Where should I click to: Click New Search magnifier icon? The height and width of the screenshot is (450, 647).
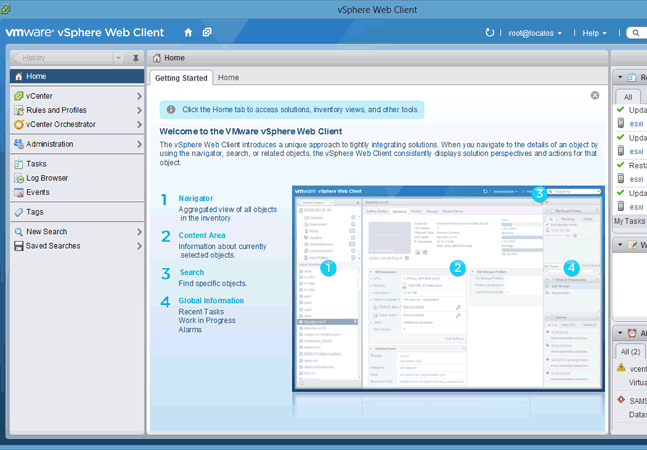[19, 232]
